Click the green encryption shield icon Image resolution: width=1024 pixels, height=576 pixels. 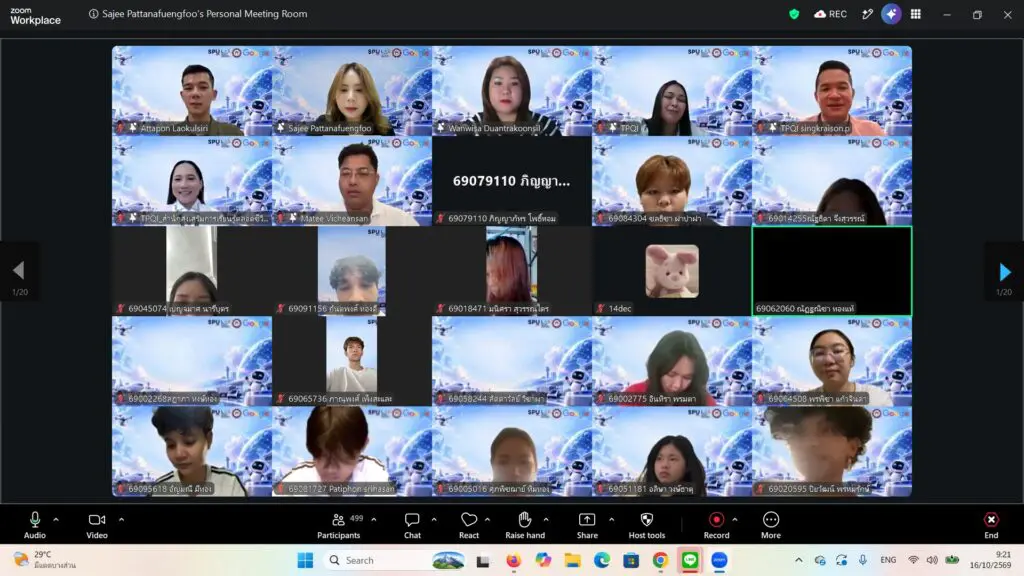coord(794,14)
